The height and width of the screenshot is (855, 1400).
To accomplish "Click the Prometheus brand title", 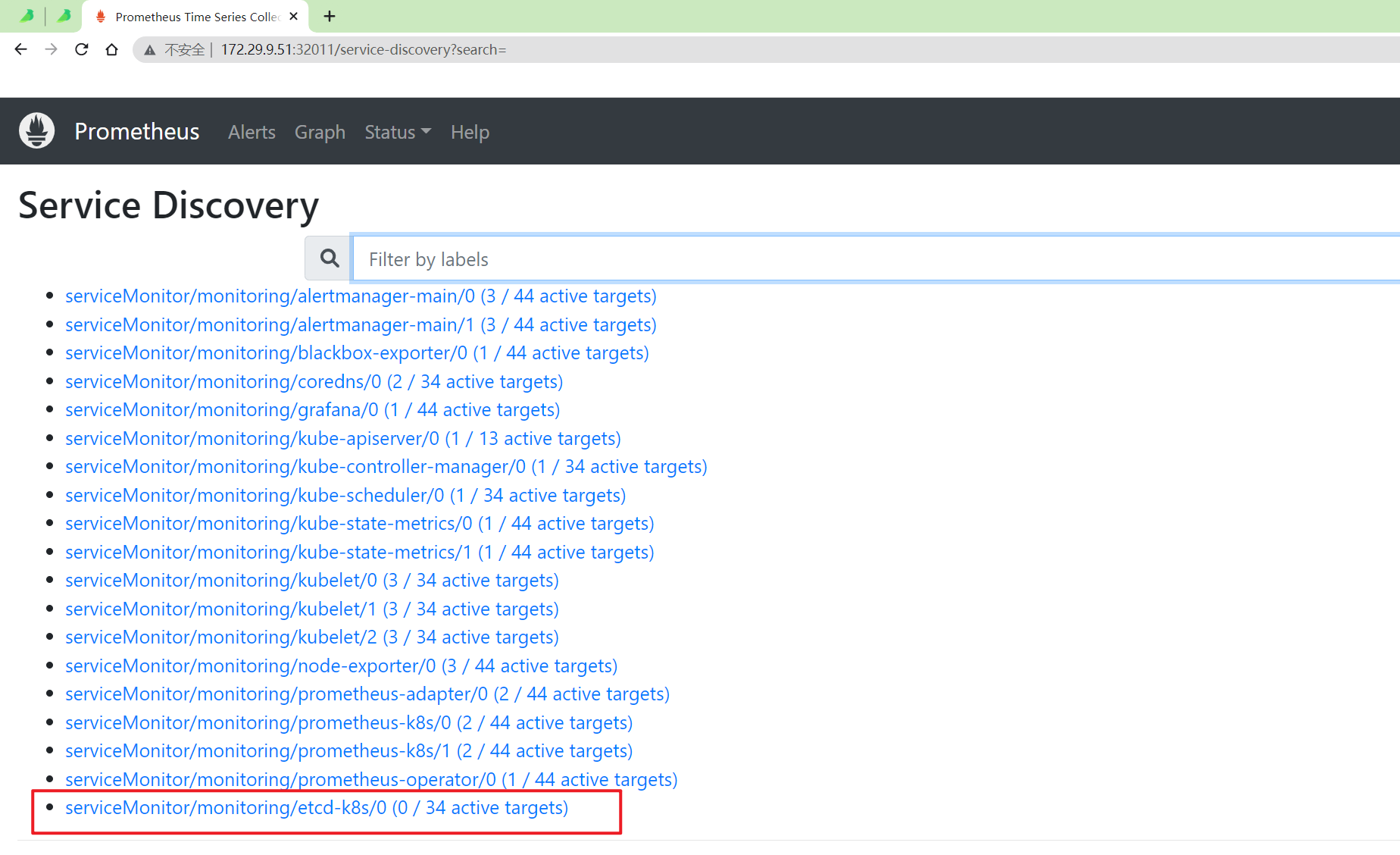I will [137, 131].
